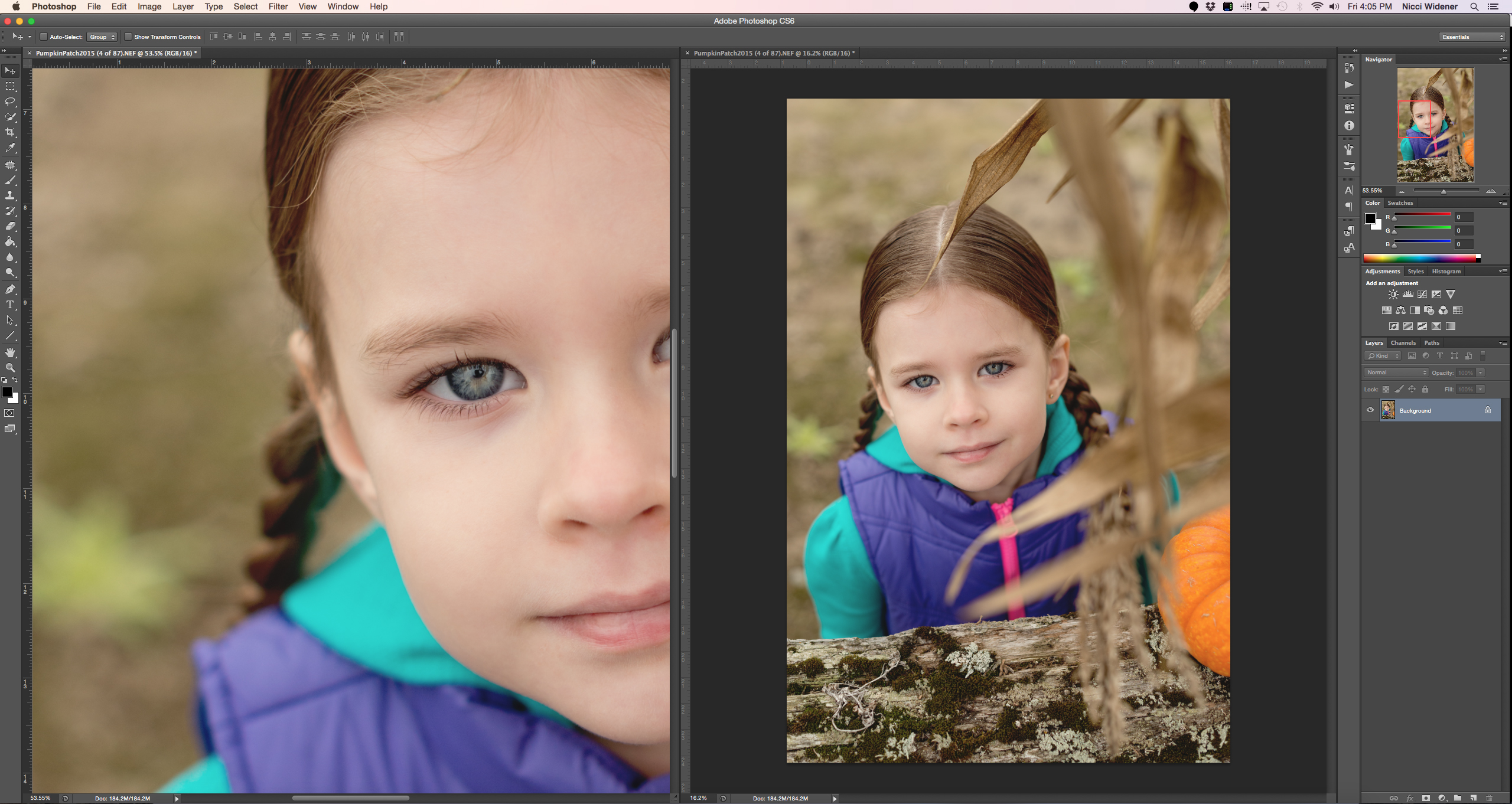This screenshot has width=1512, height=804.
Task: Toggle Auto-Select checkbox in options bar
Action: [44, 37]
